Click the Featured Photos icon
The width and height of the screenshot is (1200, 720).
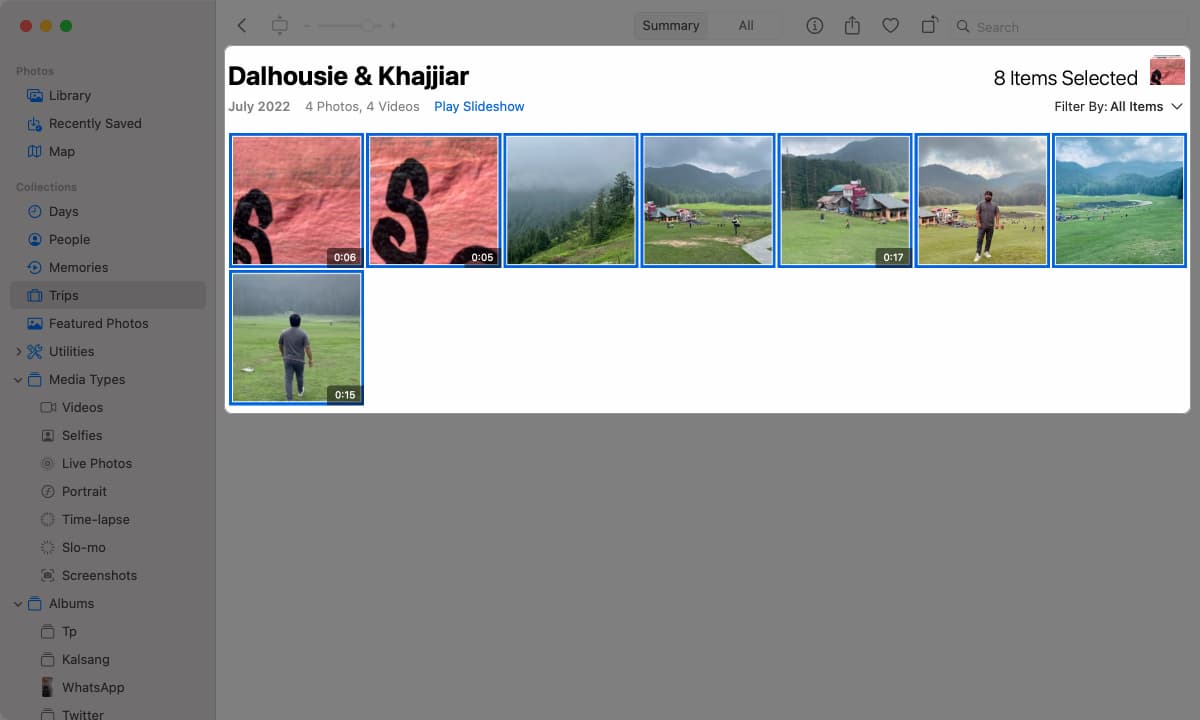pos(35,324)
